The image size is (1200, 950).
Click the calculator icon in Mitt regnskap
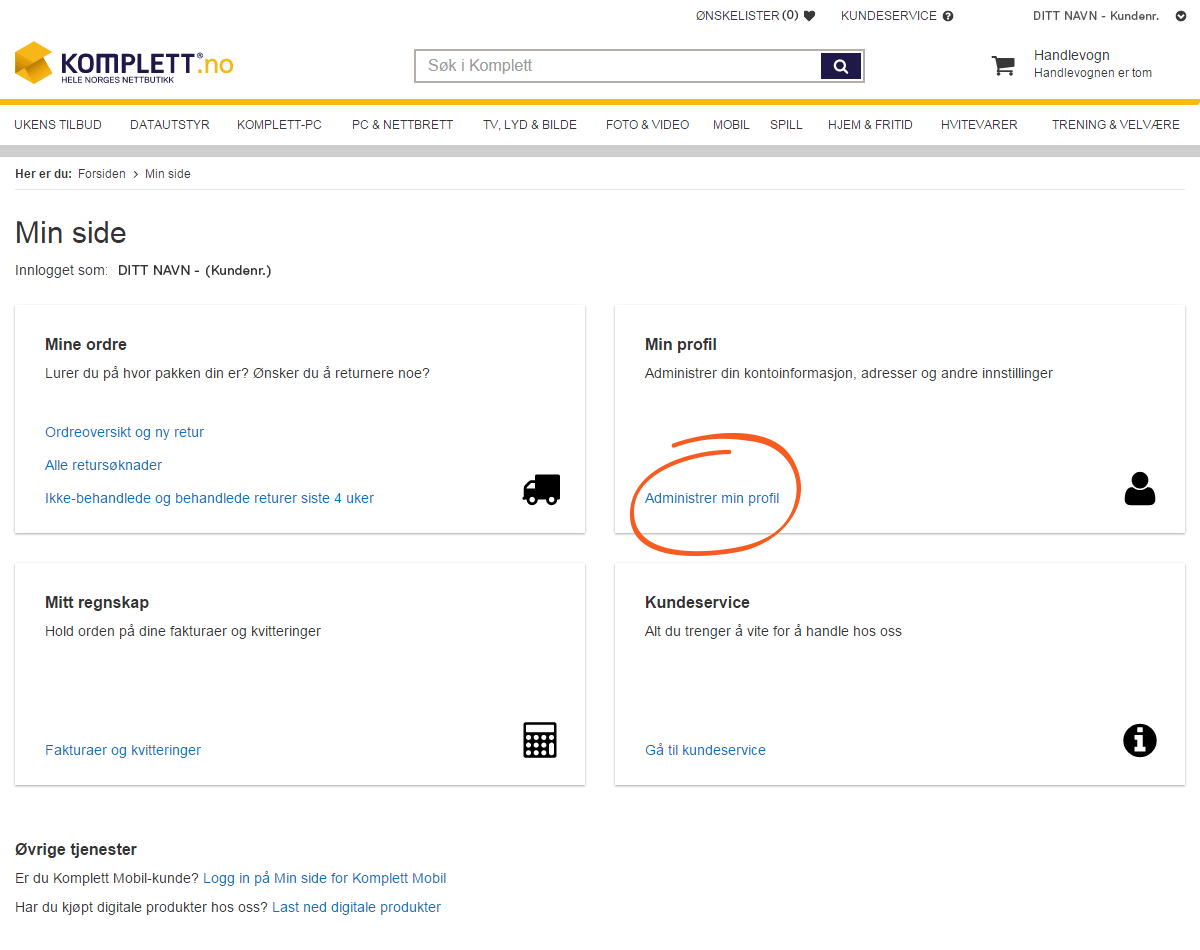click(540, 740)
